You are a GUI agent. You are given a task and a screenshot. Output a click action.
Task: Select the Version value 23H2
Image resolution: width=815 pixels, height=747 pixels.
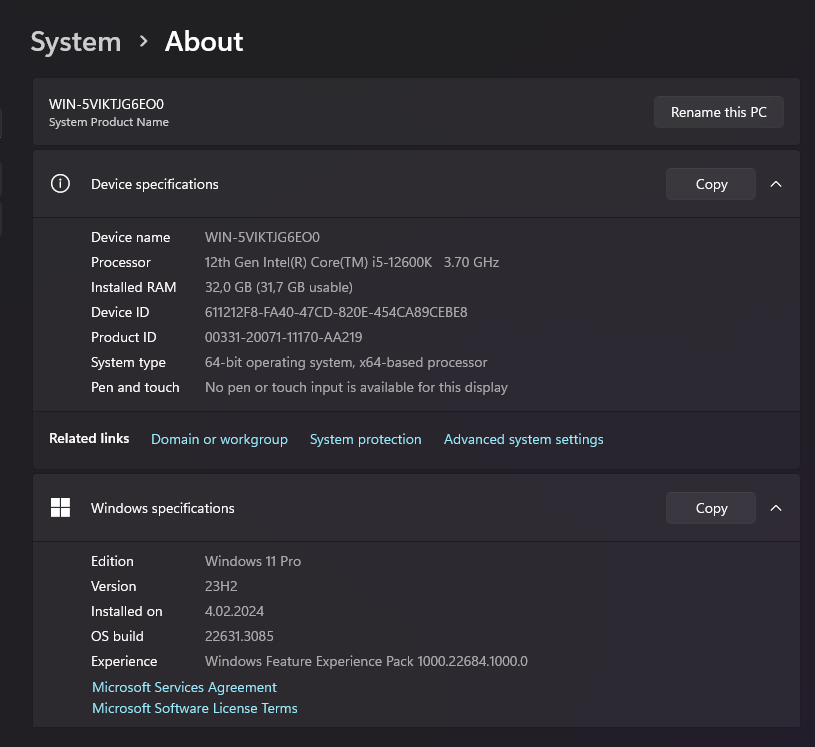(x=221, y=586)
